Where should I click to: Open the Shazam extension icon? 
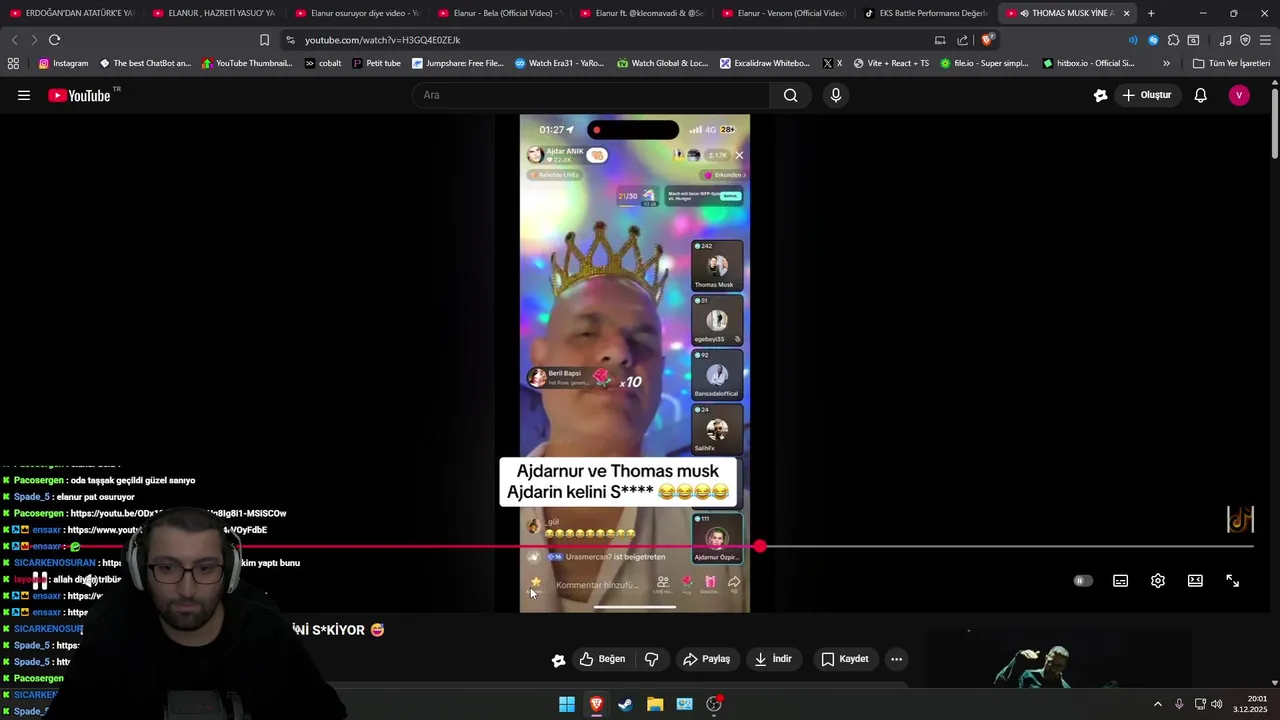tap(1153, 40)
